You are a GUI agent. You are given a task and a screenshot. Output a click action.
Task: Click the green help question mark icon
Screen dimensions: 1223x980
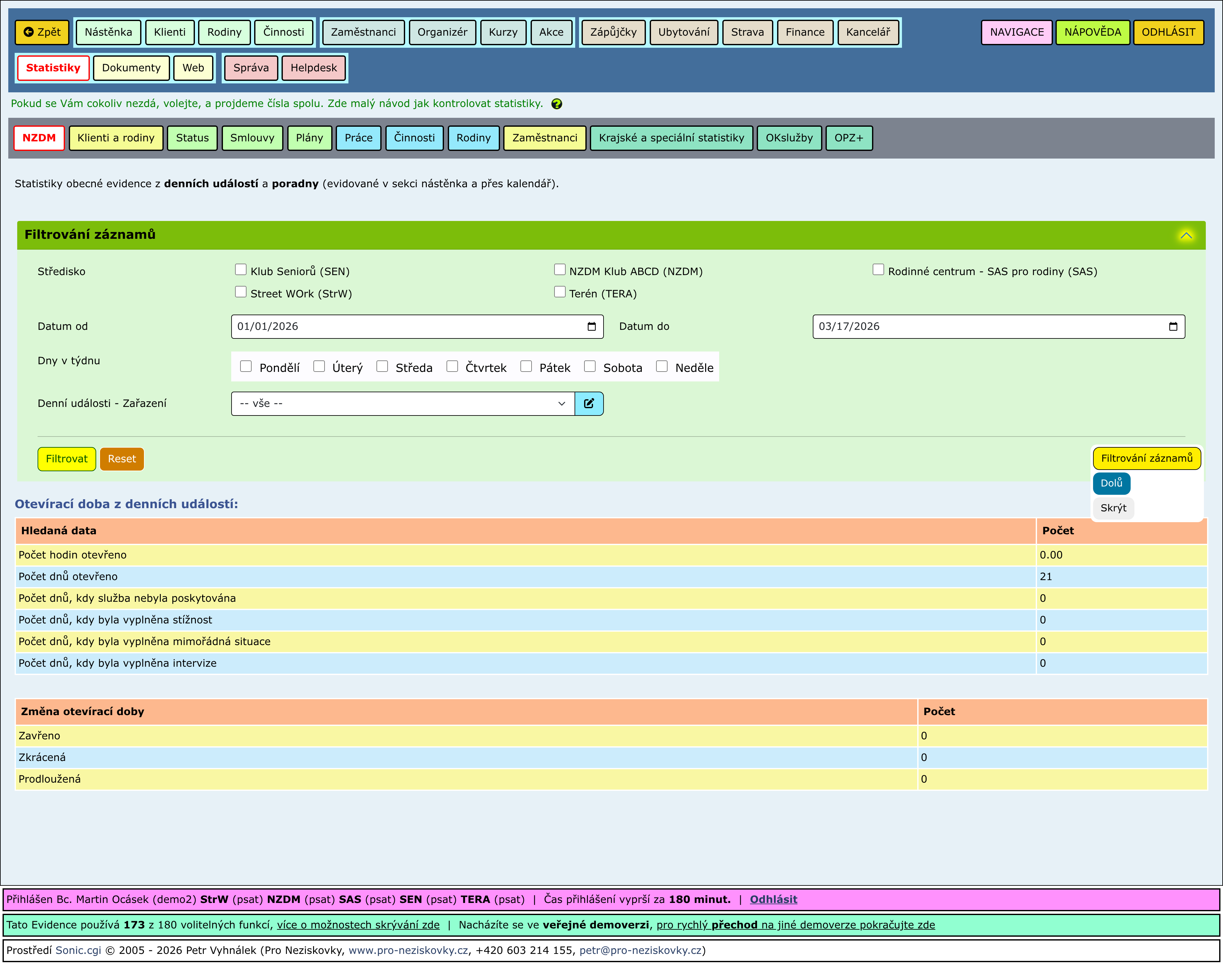(556, 104)
